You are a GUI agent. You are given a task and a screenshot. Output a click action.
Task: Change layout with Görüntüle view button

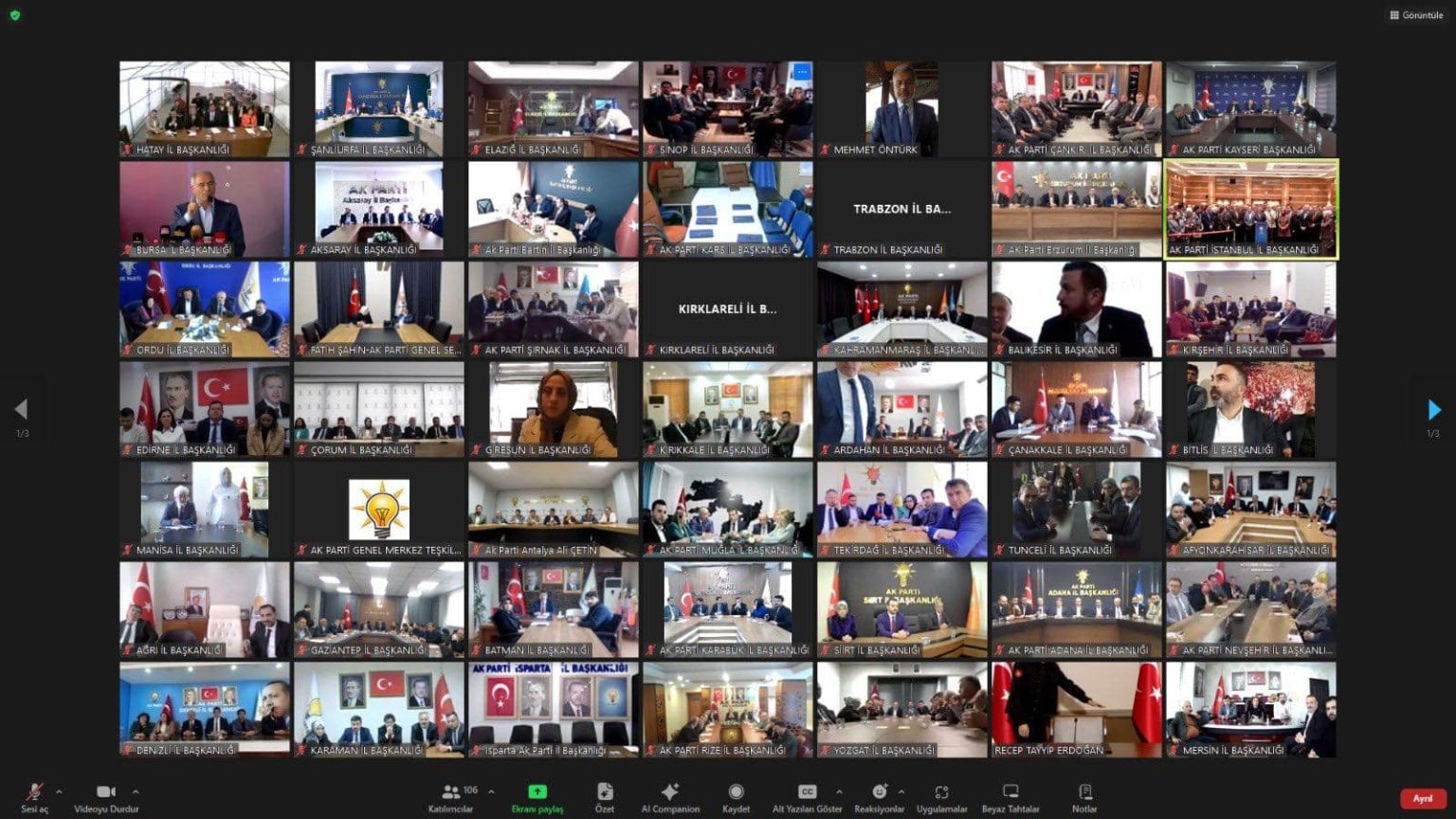pyautogui.click(x=1416, y=15)
